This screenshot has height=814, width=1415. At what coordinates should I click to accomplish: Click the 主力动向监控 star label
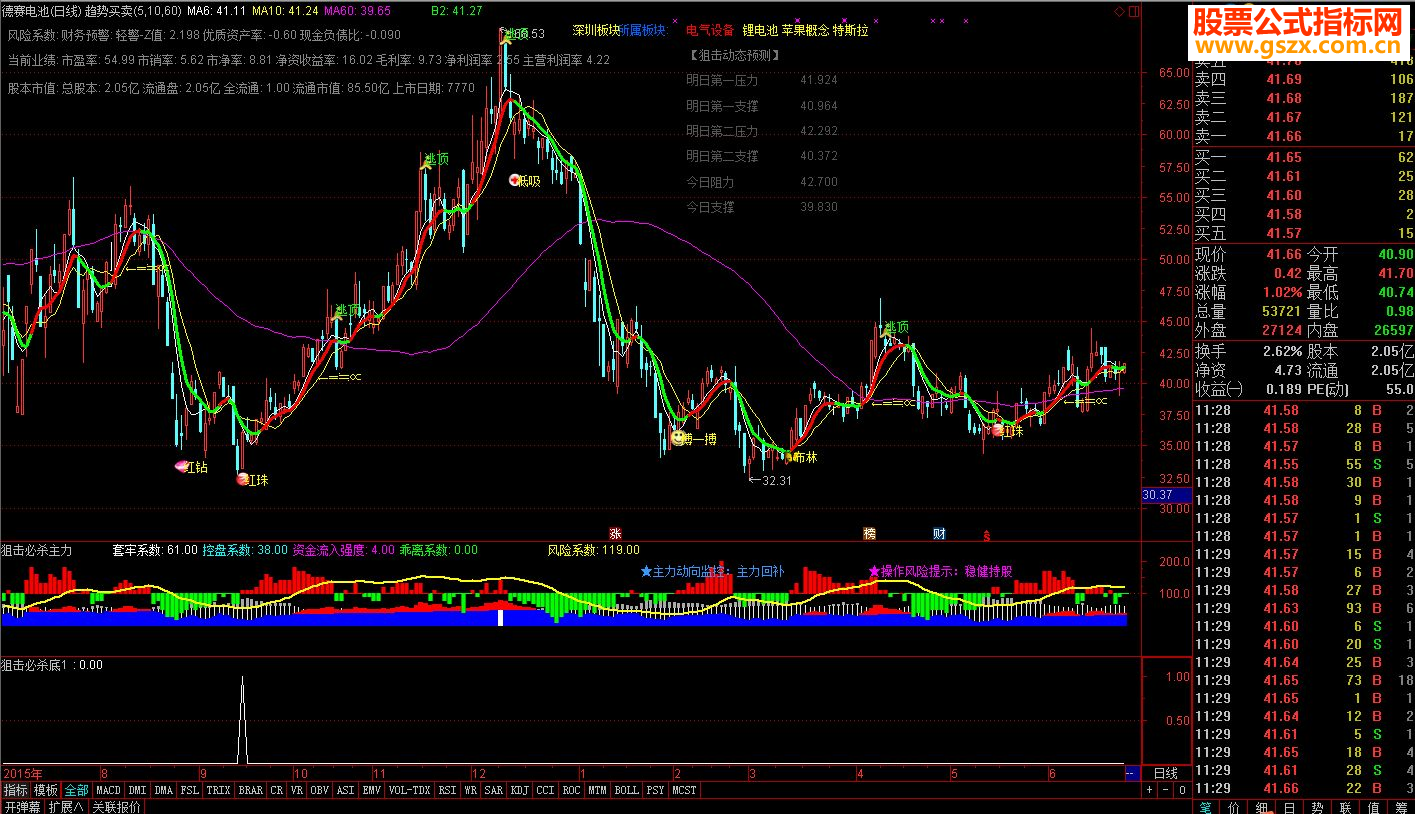click(x=713, y=572)
